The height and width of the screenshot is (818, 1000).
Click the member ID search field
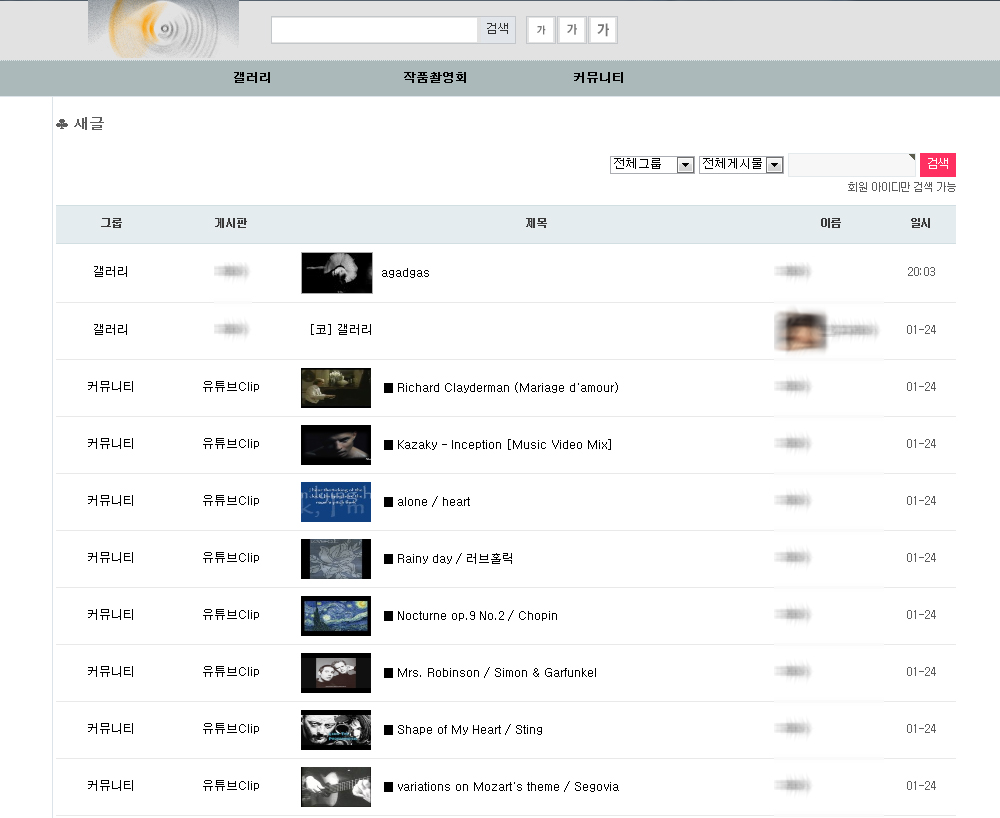point(851,164)
